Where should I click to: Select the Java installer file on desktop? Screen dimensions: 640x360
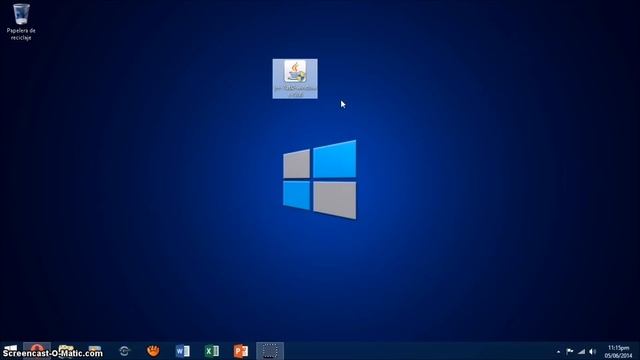tap(295, 78)
